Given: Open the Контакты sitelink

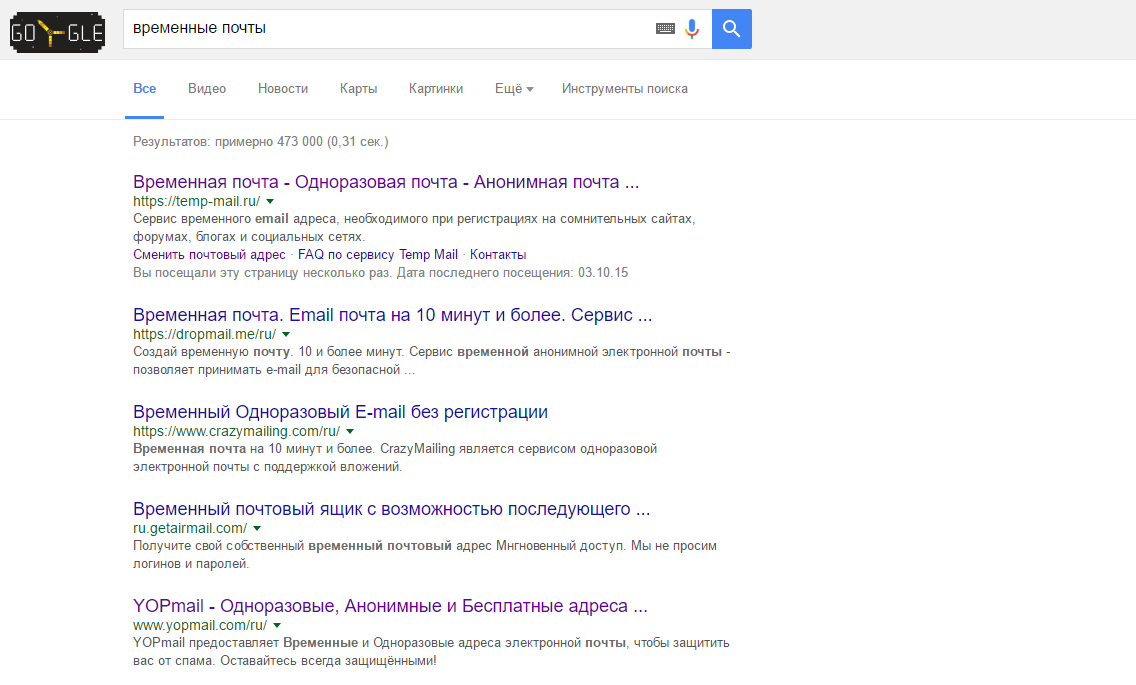Looking at the screenshot, I should coord(498,254).
